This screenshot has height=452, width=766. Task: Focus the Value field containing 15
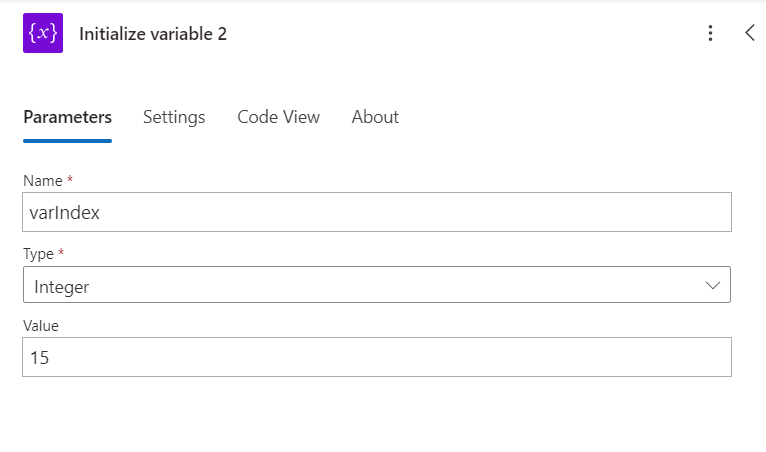point(376,357)
